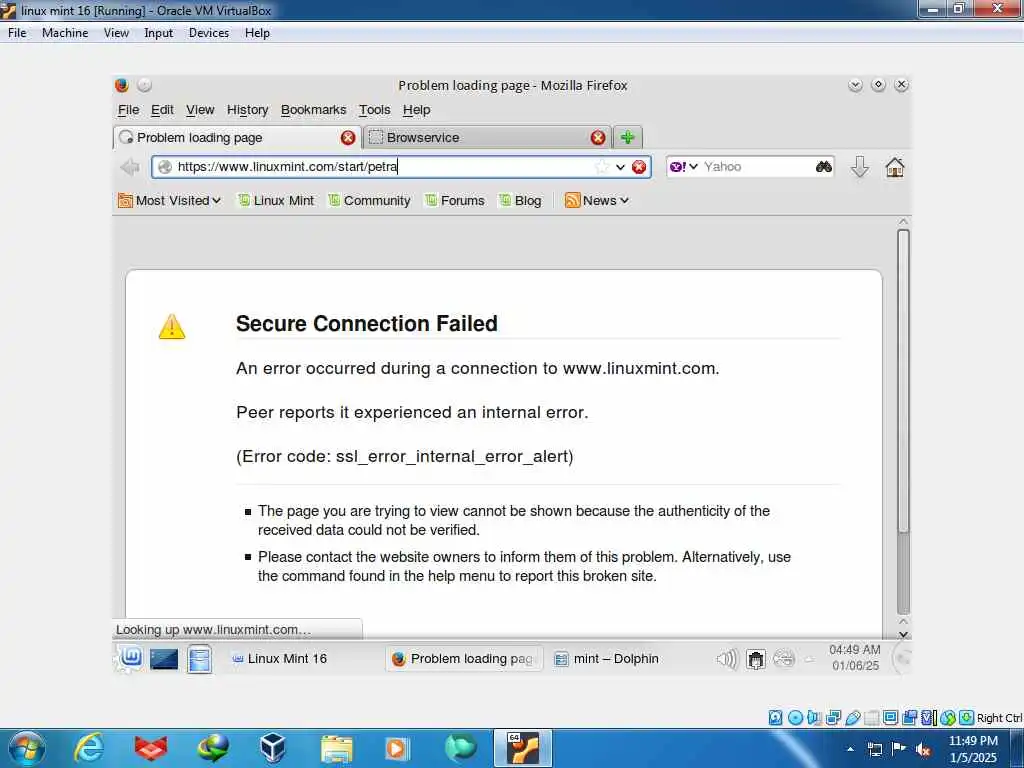Open Windows clock showing 11:49 PM
The image size is (1024, 768).
(973, 749)
